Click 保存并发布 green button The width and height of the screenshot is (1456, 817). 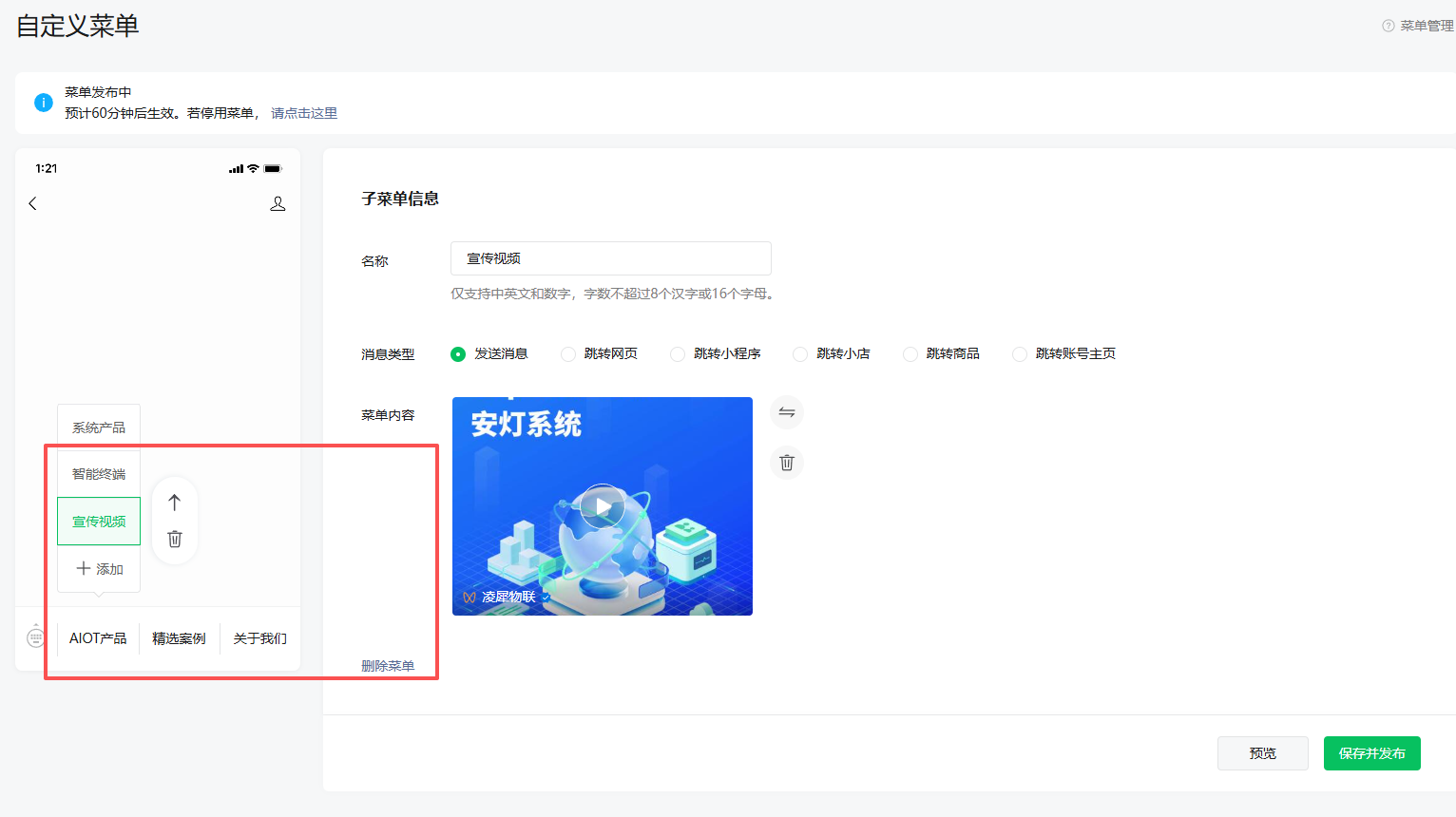click(1372, 753)
